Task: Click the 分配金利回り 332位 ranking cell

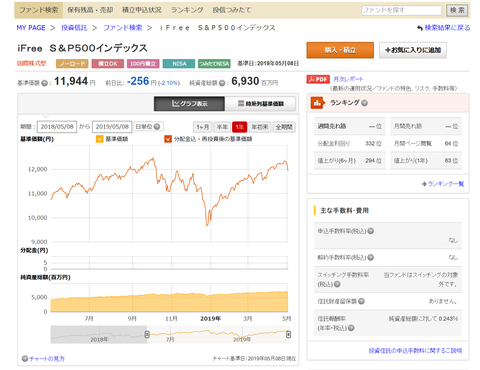Action: point(350,144)
